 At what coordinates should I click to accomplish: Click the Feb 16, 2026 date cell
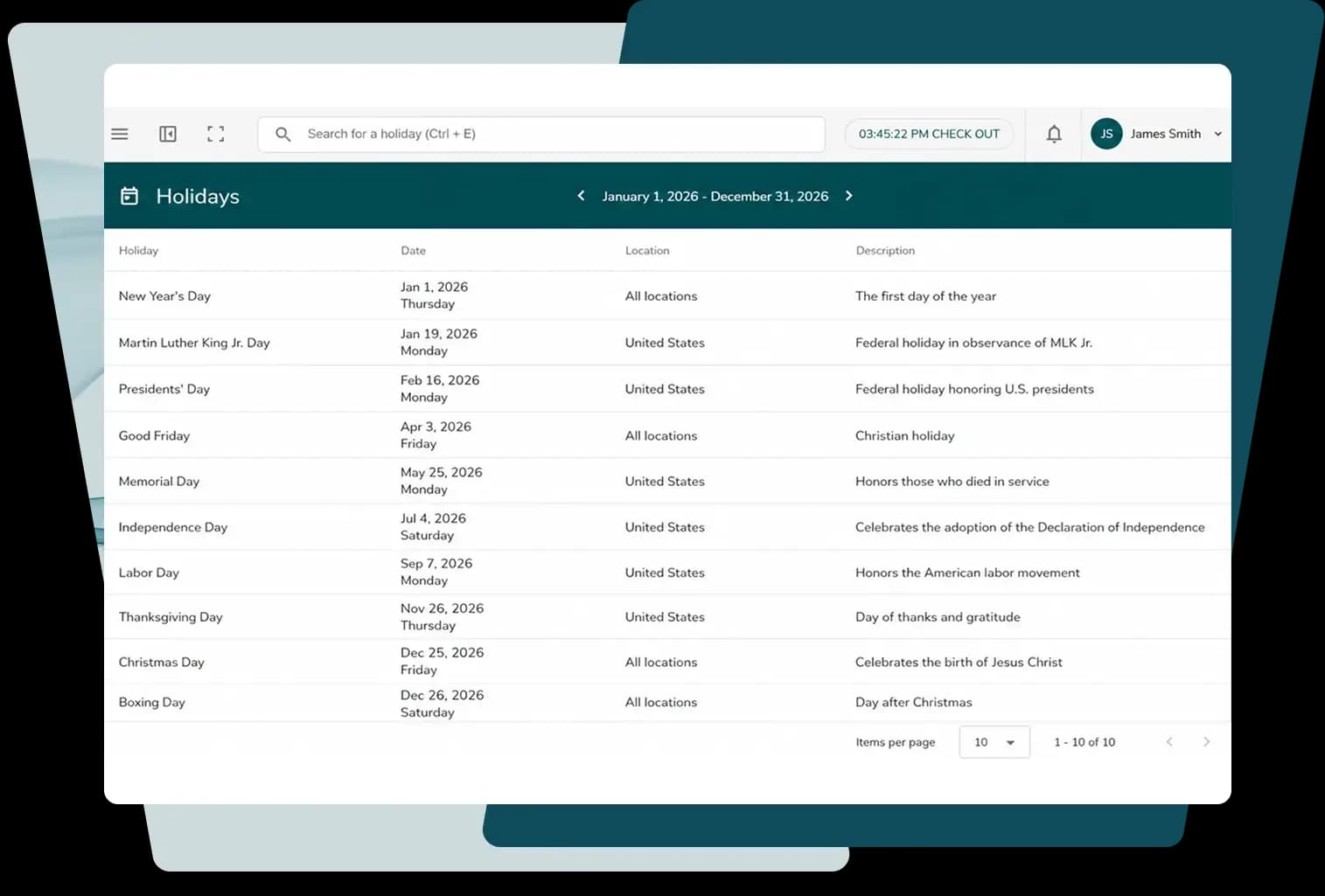[x=440, y=389]
